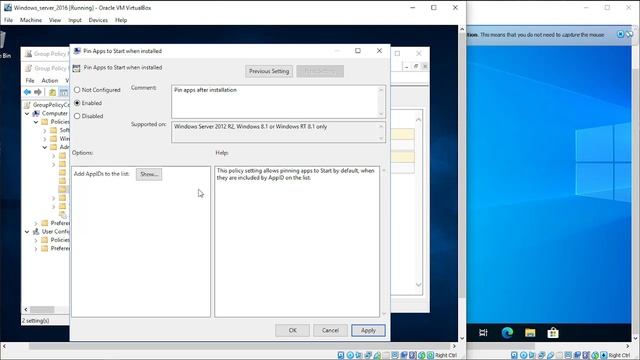Collapse the Policies node under Computer Configuration

pyautogui.click(x=36, y=122)
